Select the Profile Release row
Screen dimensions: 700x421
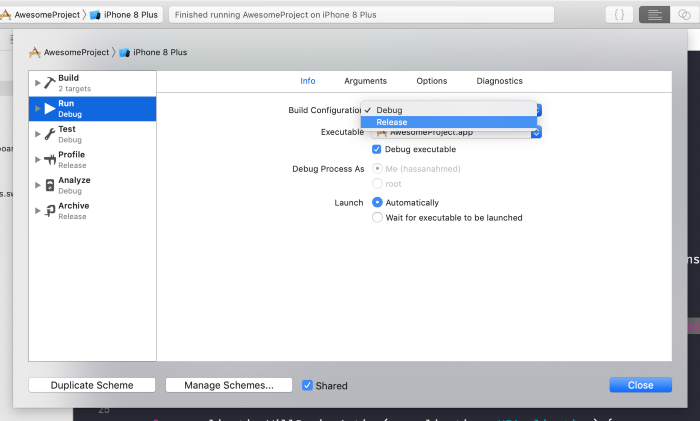[92, 159]
